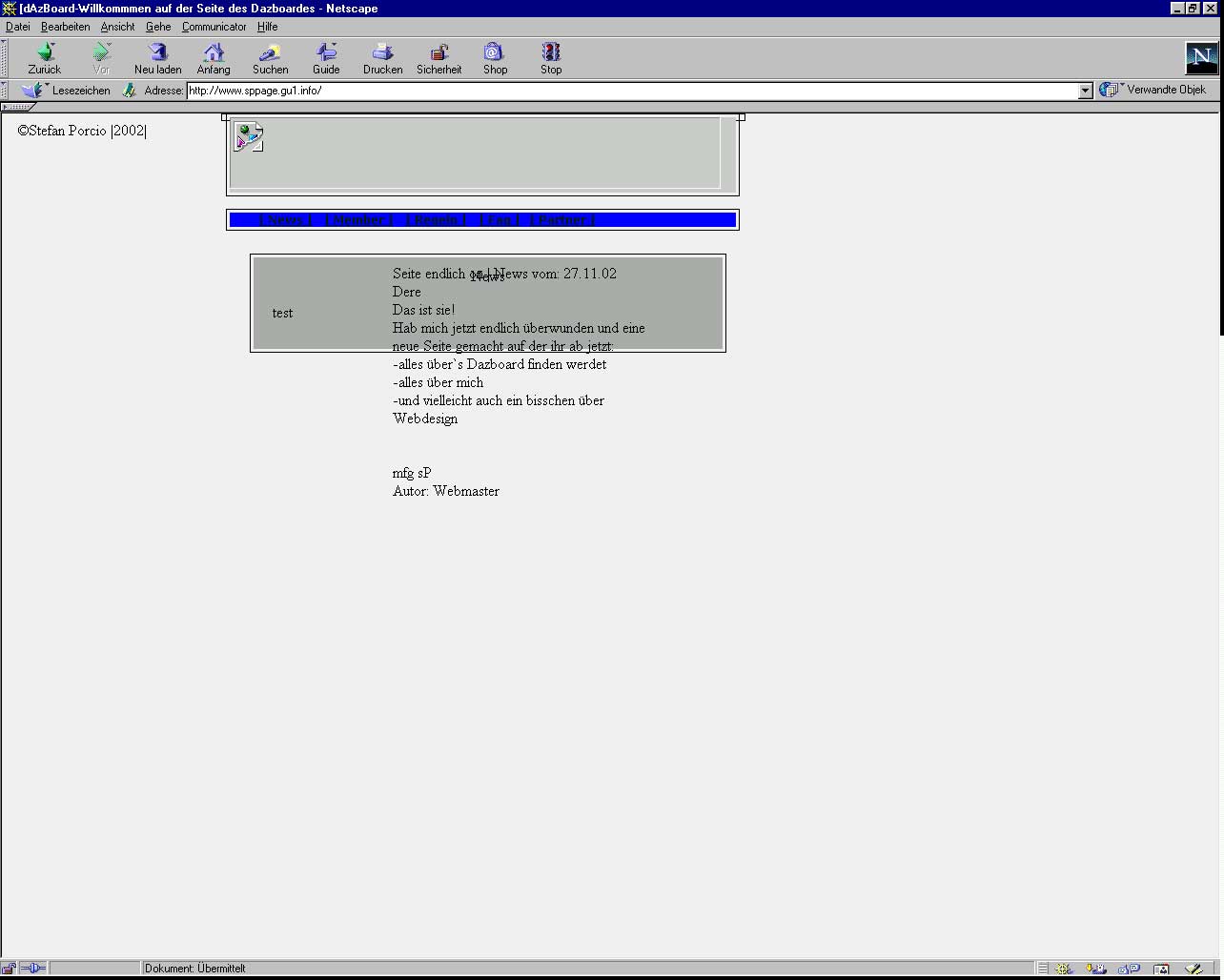This screenshot has width=1224, height=980.
Task: Open the Guide toolbar button
Action: (x=326, y=58)
